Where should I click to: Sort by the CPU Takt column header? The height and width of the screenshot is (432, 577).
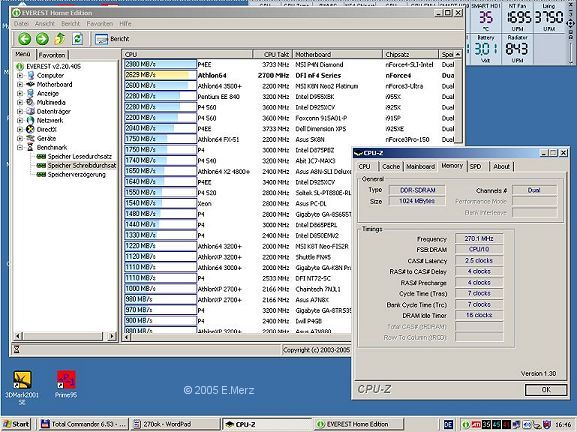click(x=273, y=54)
